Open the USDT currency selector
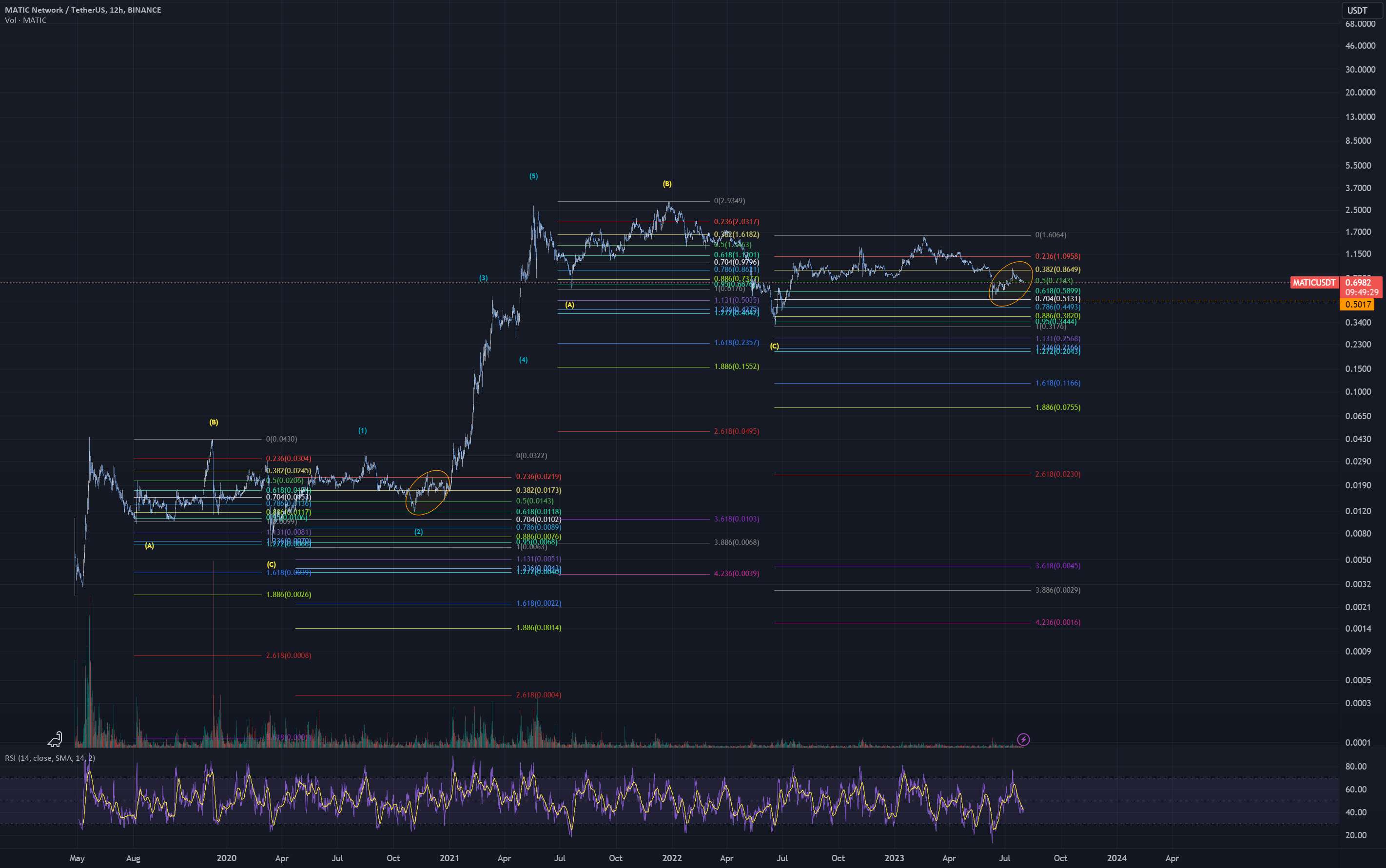Screen dimensions: 1386x868 (x=1361, y=10)
